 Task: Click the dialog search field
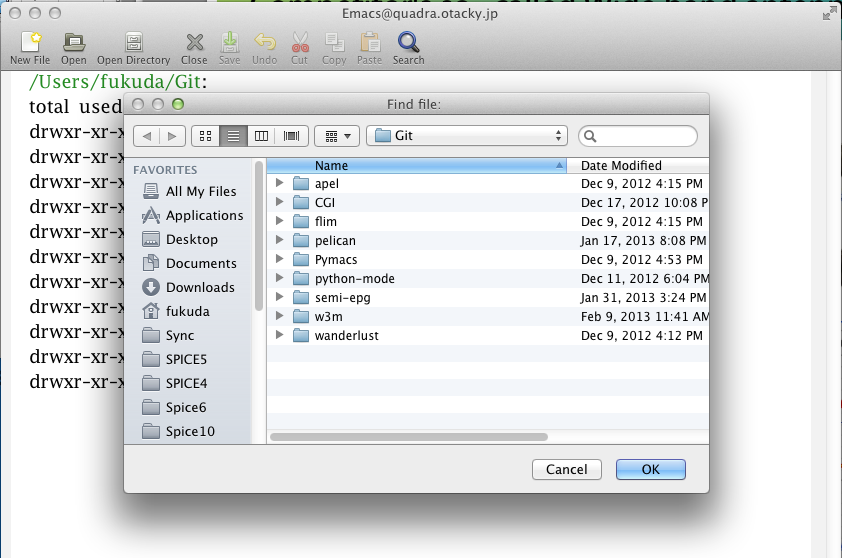point(638,136)
